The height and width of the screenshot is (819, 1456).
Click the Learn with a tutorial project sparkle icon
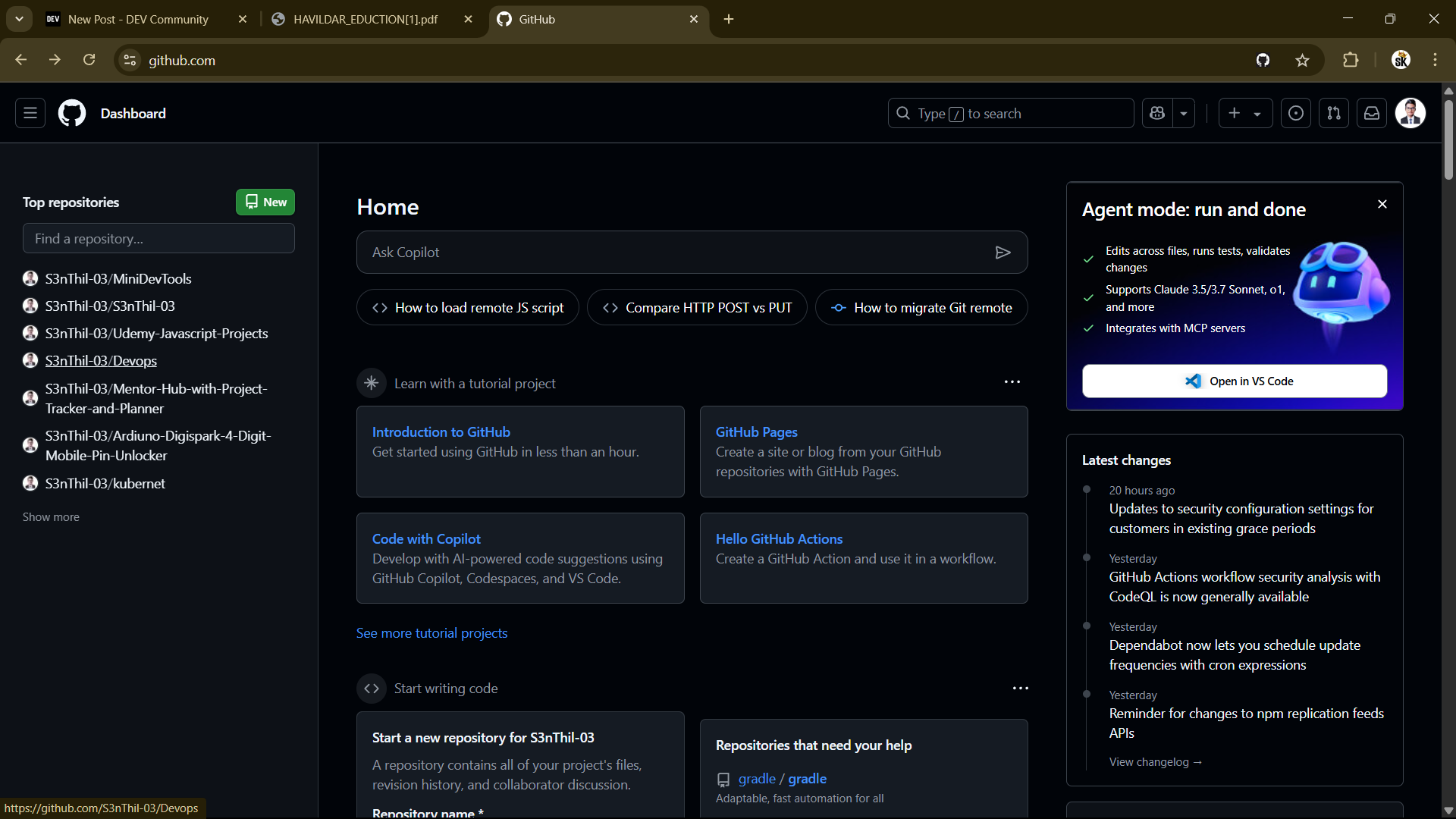(x=372, y=383)
